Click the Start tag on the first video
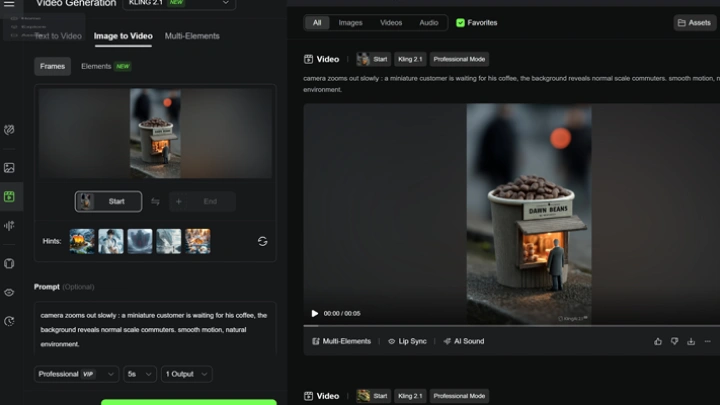The height and width of the screenshot is (405, 720). (373, 59)
